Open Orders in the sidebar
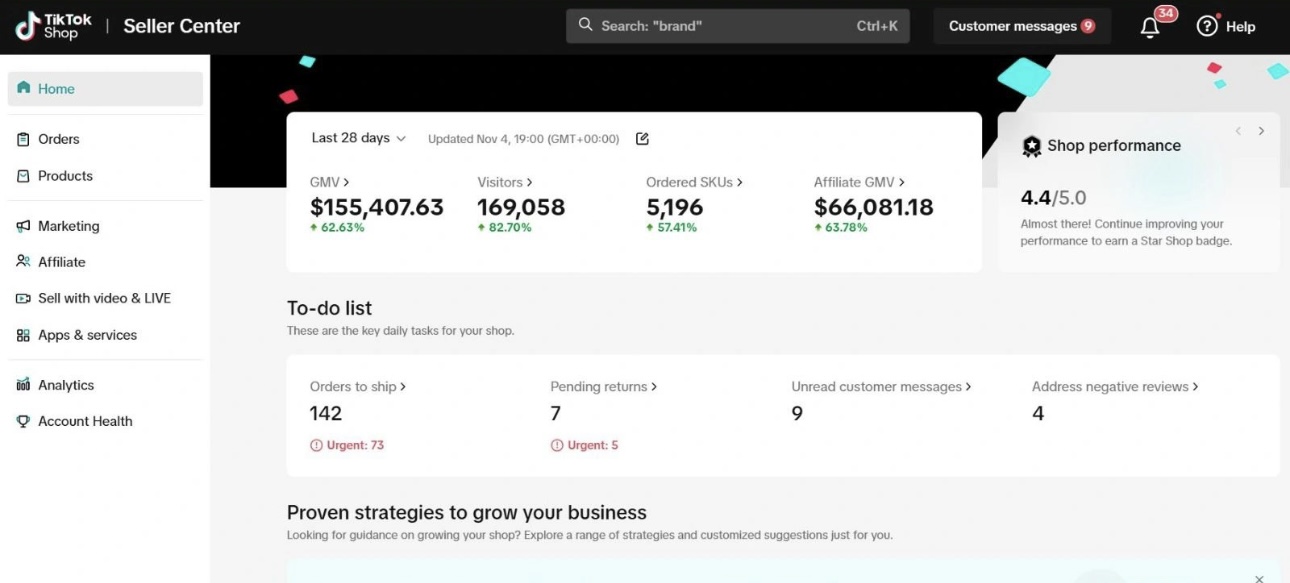1290x583 pixels. [58, 139]
